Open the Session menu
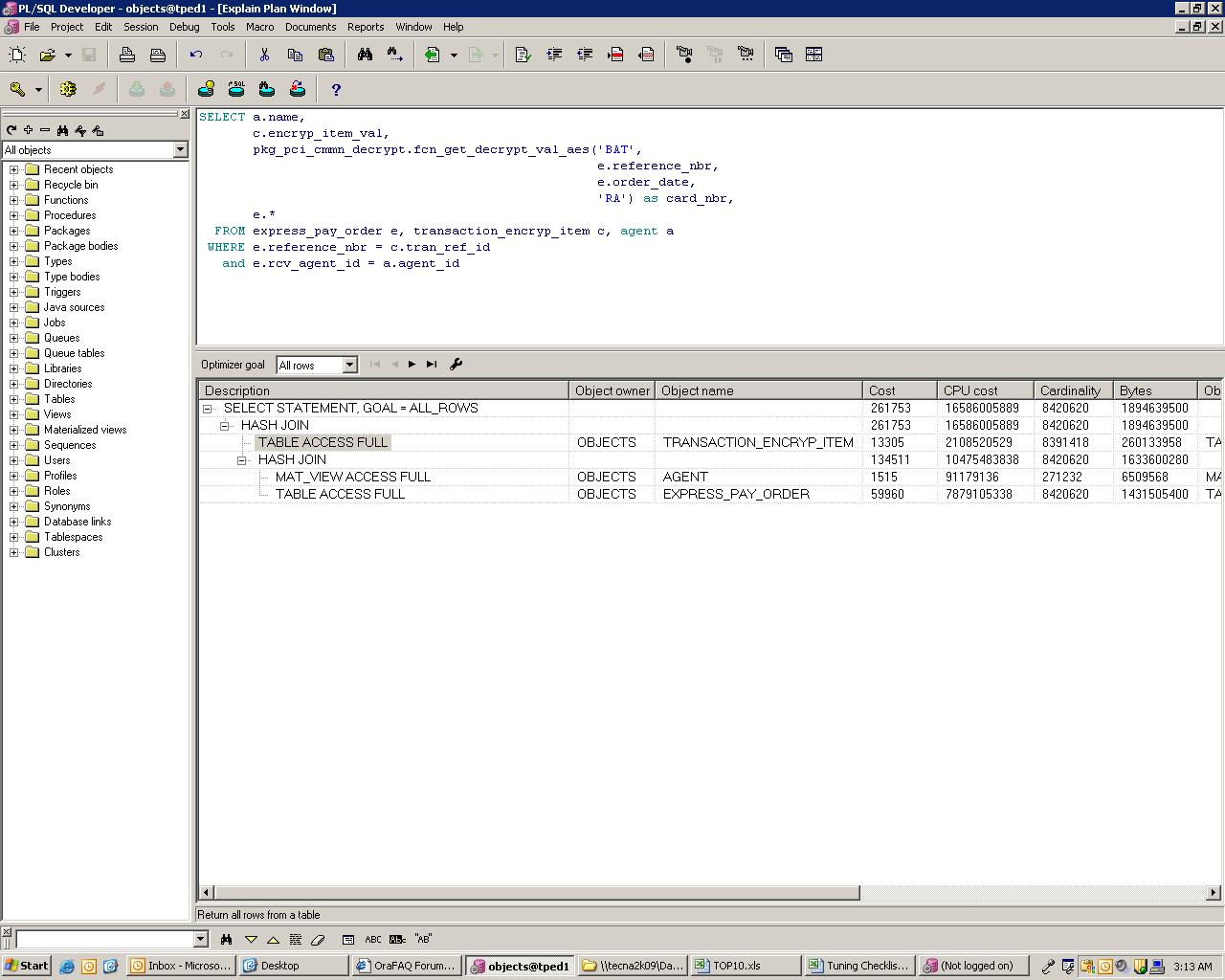This screenshot has width=1225, height=980. click(x=141, y=27)
